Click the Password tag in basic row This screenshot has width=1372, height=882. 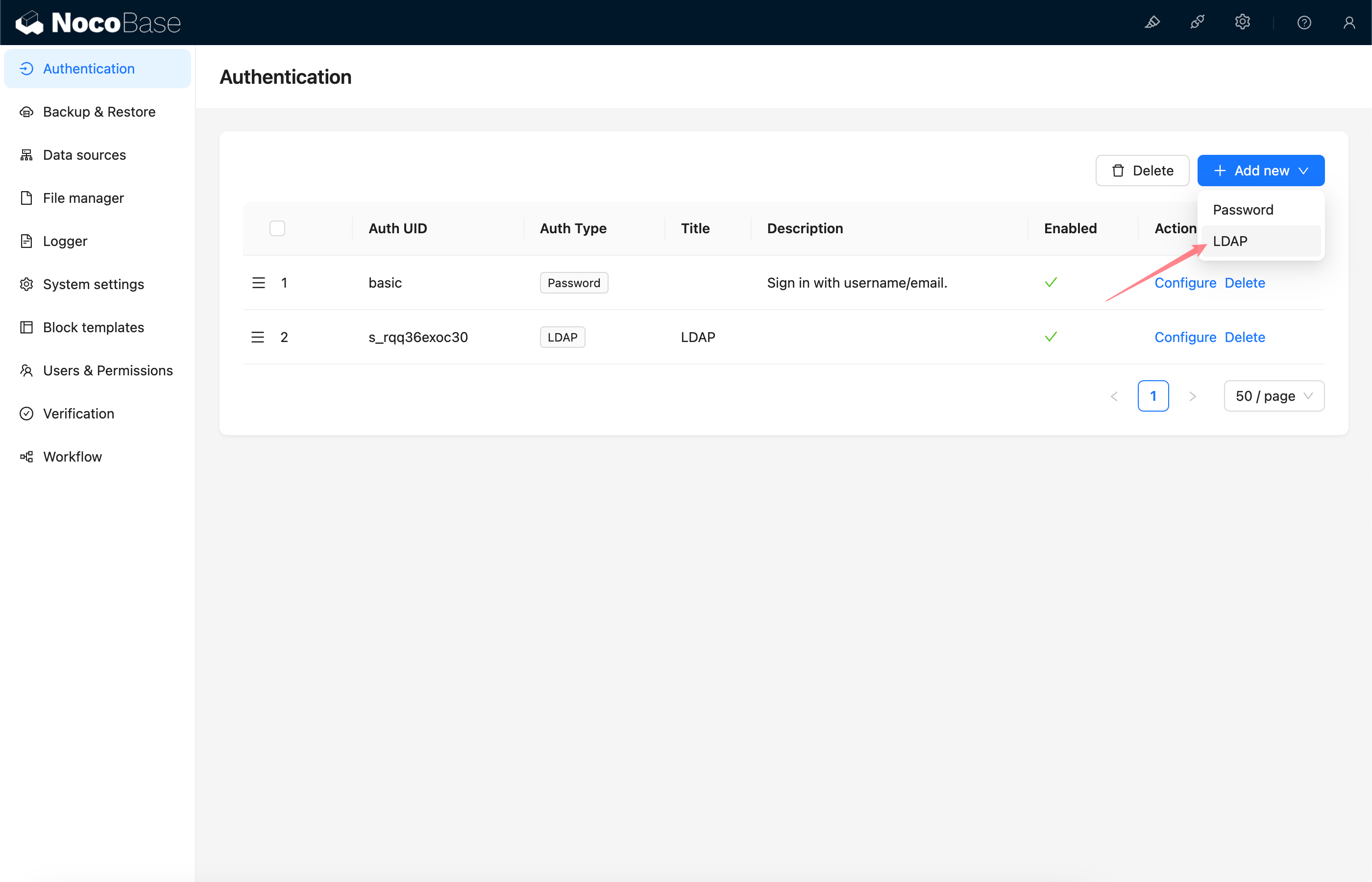coord(574,283)
